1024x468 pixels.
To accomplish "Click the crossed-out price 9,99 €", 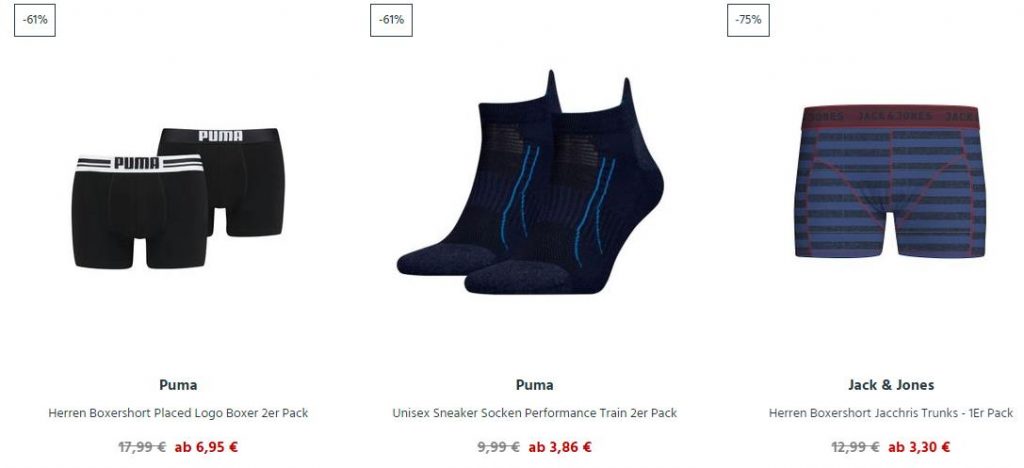I will [499, 447].
